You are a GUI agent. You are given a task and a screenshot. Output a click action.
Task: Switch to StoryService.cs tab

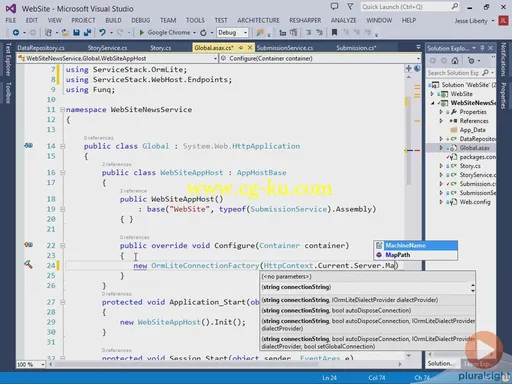point(107,48)
